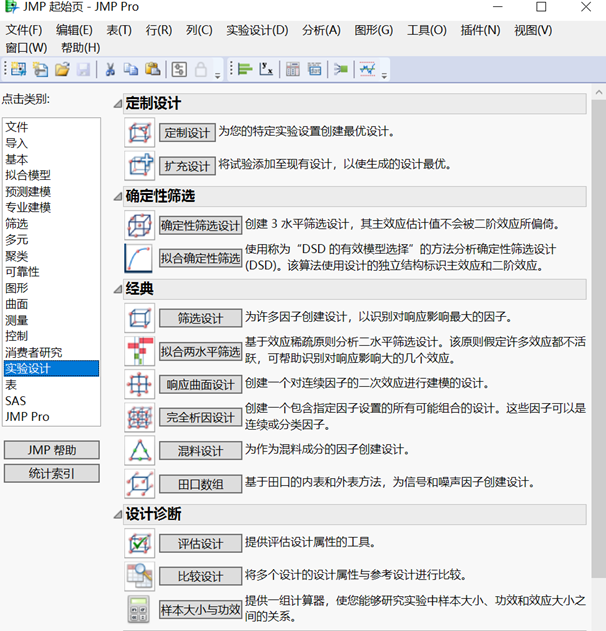Select 聚类 in the category list
Viewport: 606px width, 631px height.
(x=52, y=256)
